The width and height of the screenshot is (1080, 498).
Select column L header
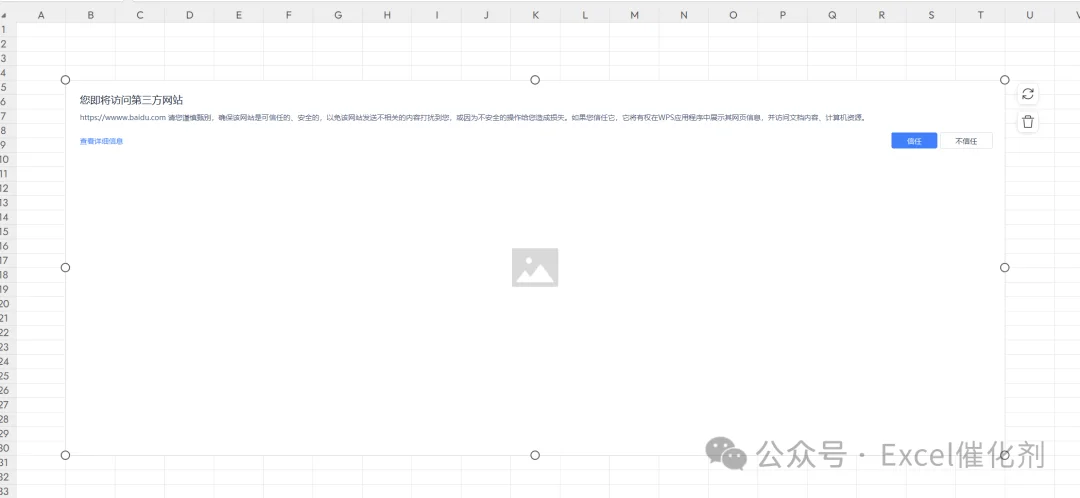[585, 15]
